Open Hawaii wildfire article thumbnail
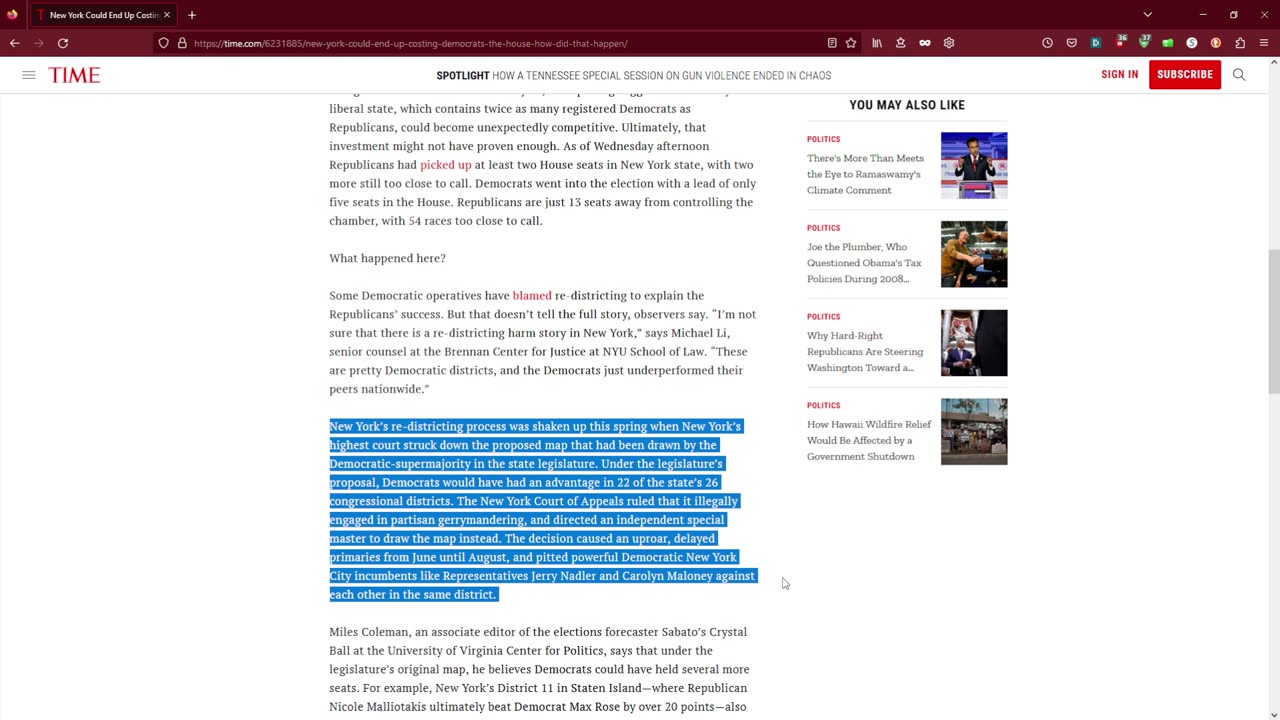 coord(974,432)
